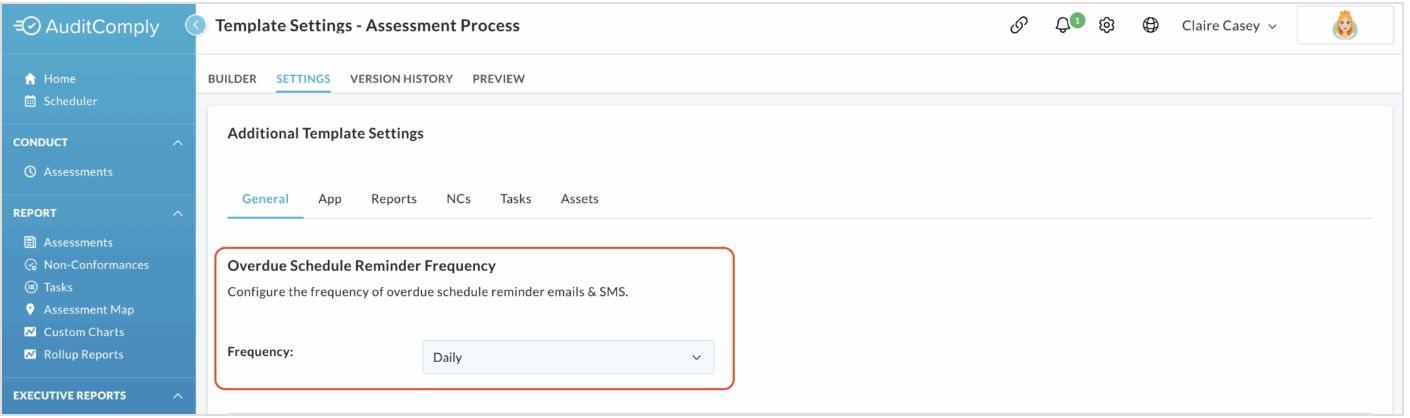
Task: Open the settings gear icon
Action: point(1107,26)
